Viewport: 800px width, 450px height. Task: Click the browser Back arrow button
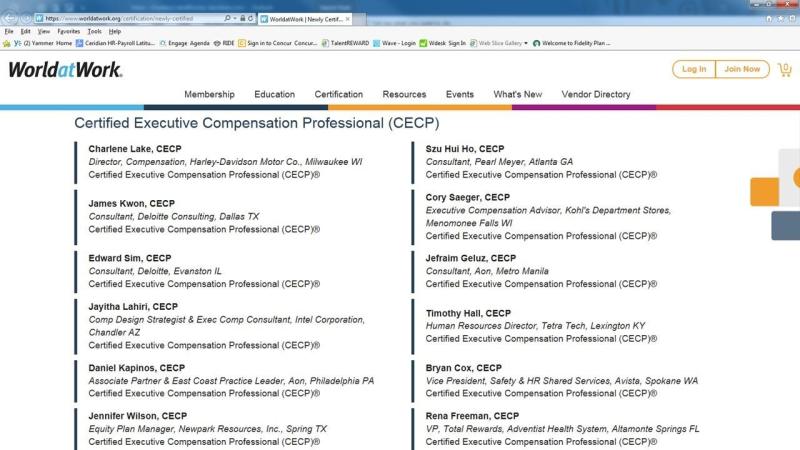tap(10, 18)
